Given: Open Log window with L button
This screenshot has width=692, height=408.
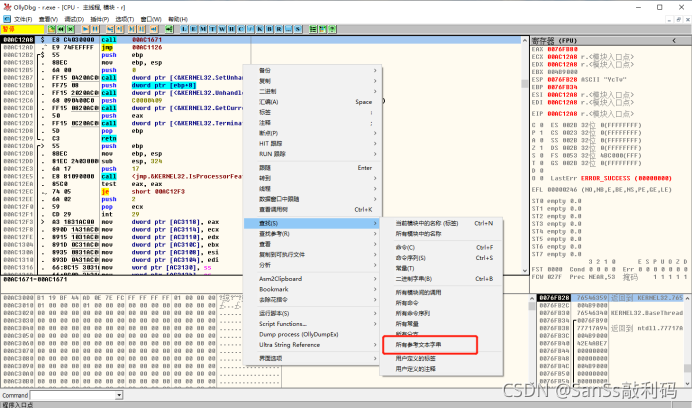Looking at the screenshot, I should (x=183, y=29).
